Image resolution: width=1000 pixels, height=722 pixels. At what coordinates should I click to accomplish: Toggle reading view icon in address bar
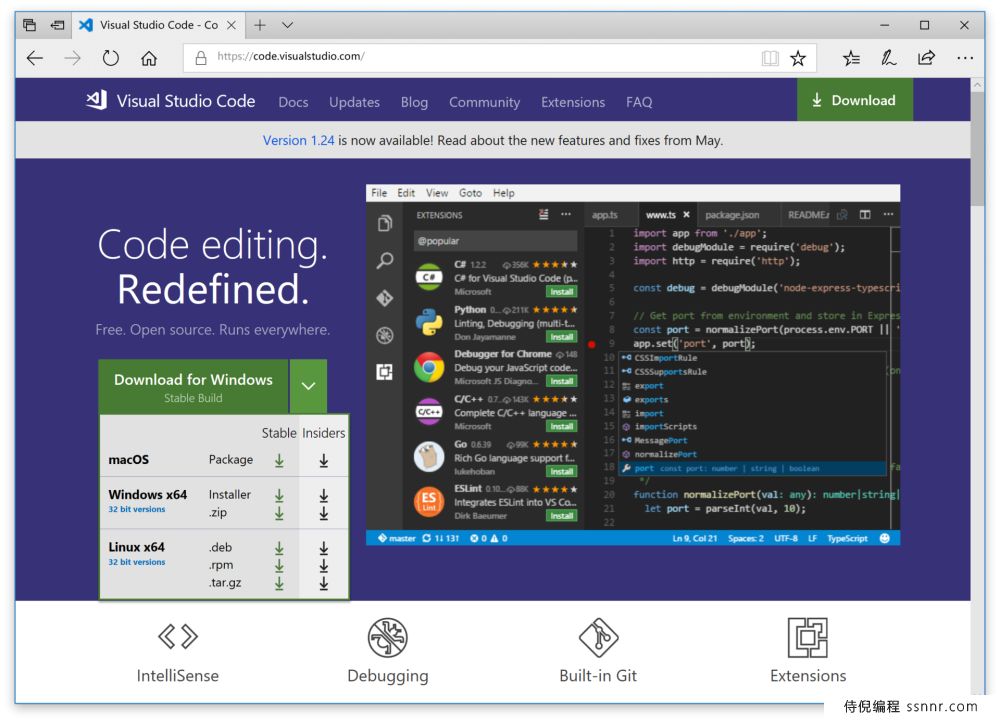(770, 59)
